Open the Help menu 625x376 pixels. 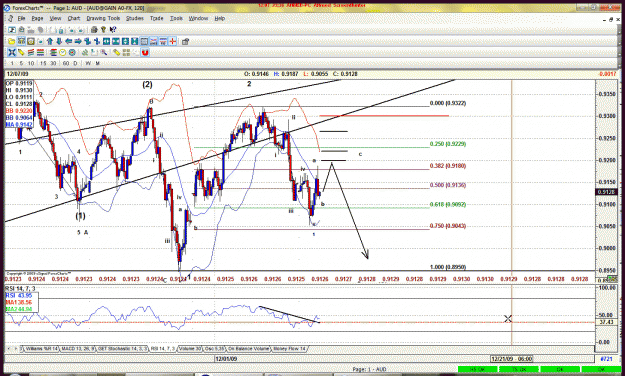[x=220, y=18]
